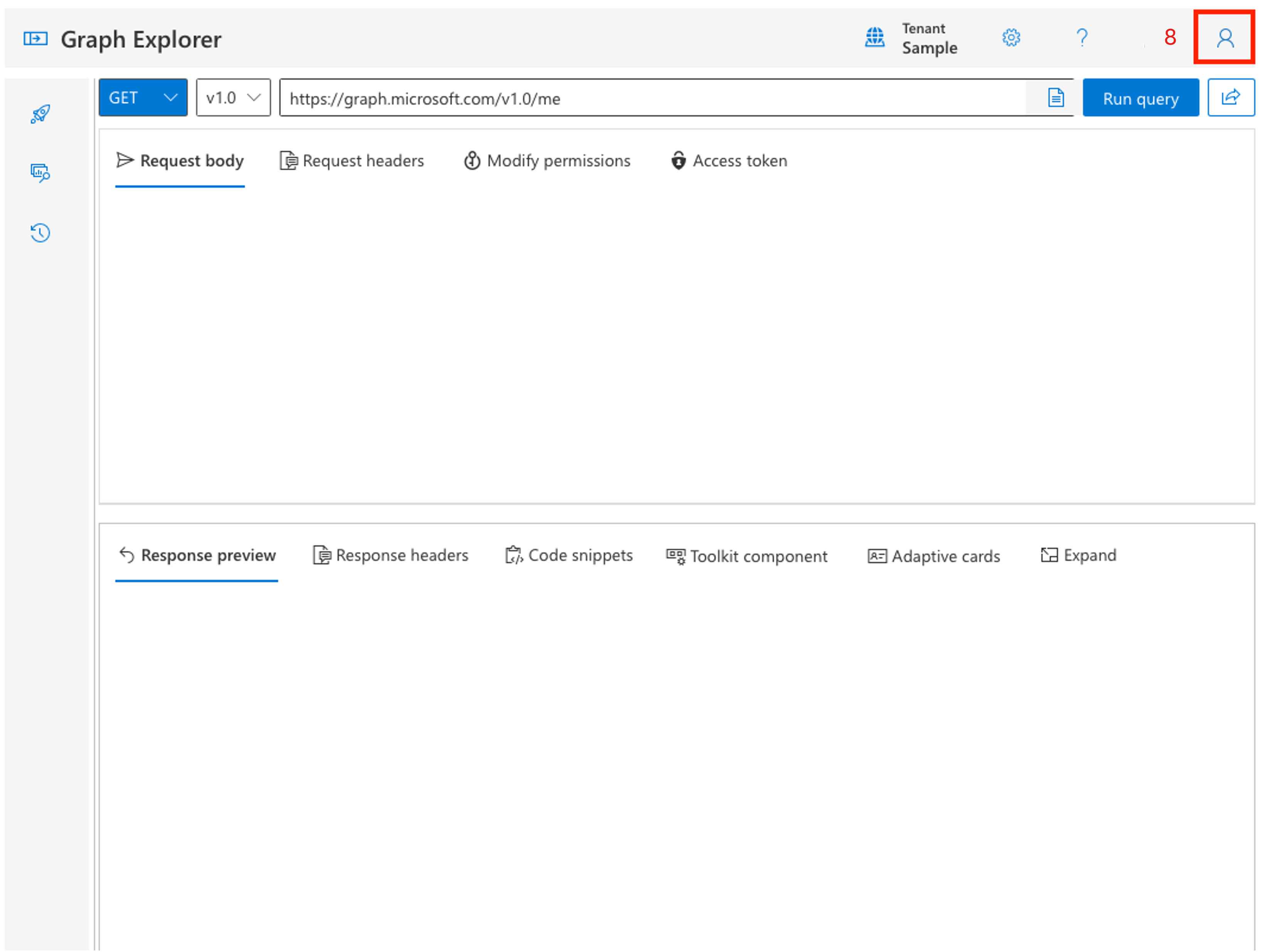Screen dimensions: 1272x952
Task: Click the document icon in URL bar
Action: point(1056,98)
